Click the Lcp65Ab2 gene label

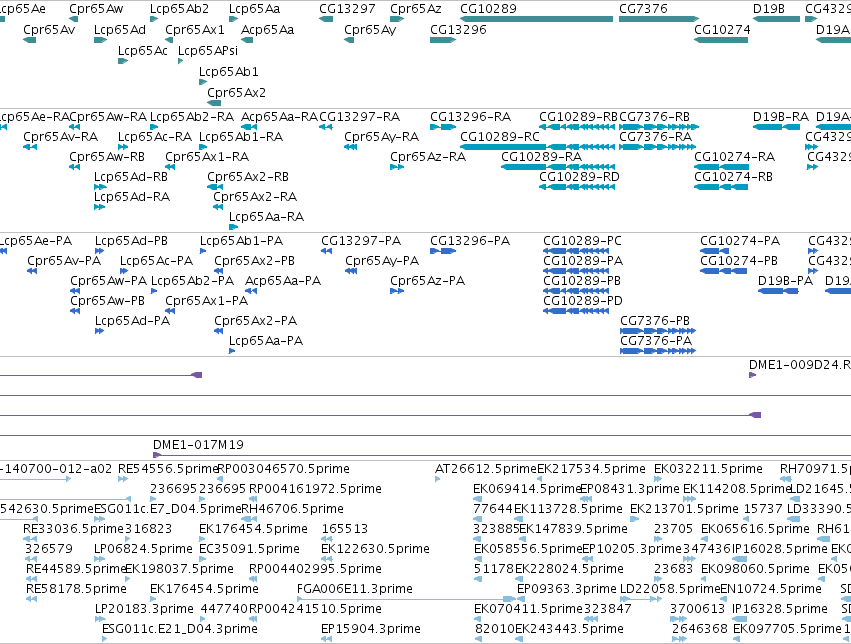coord(179,9)
